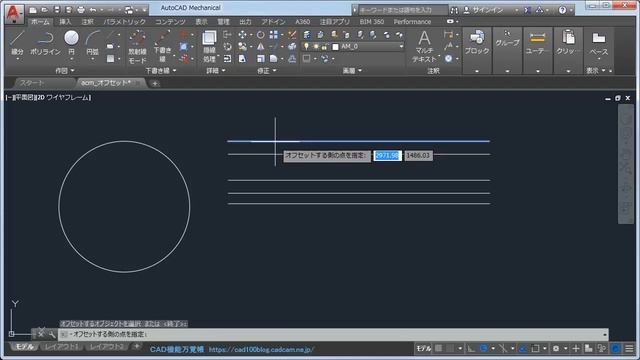Select the ポリライン (Polyline) tool
Image resolution: width=640 pixels, height=360 pixels.
[45, 43]
